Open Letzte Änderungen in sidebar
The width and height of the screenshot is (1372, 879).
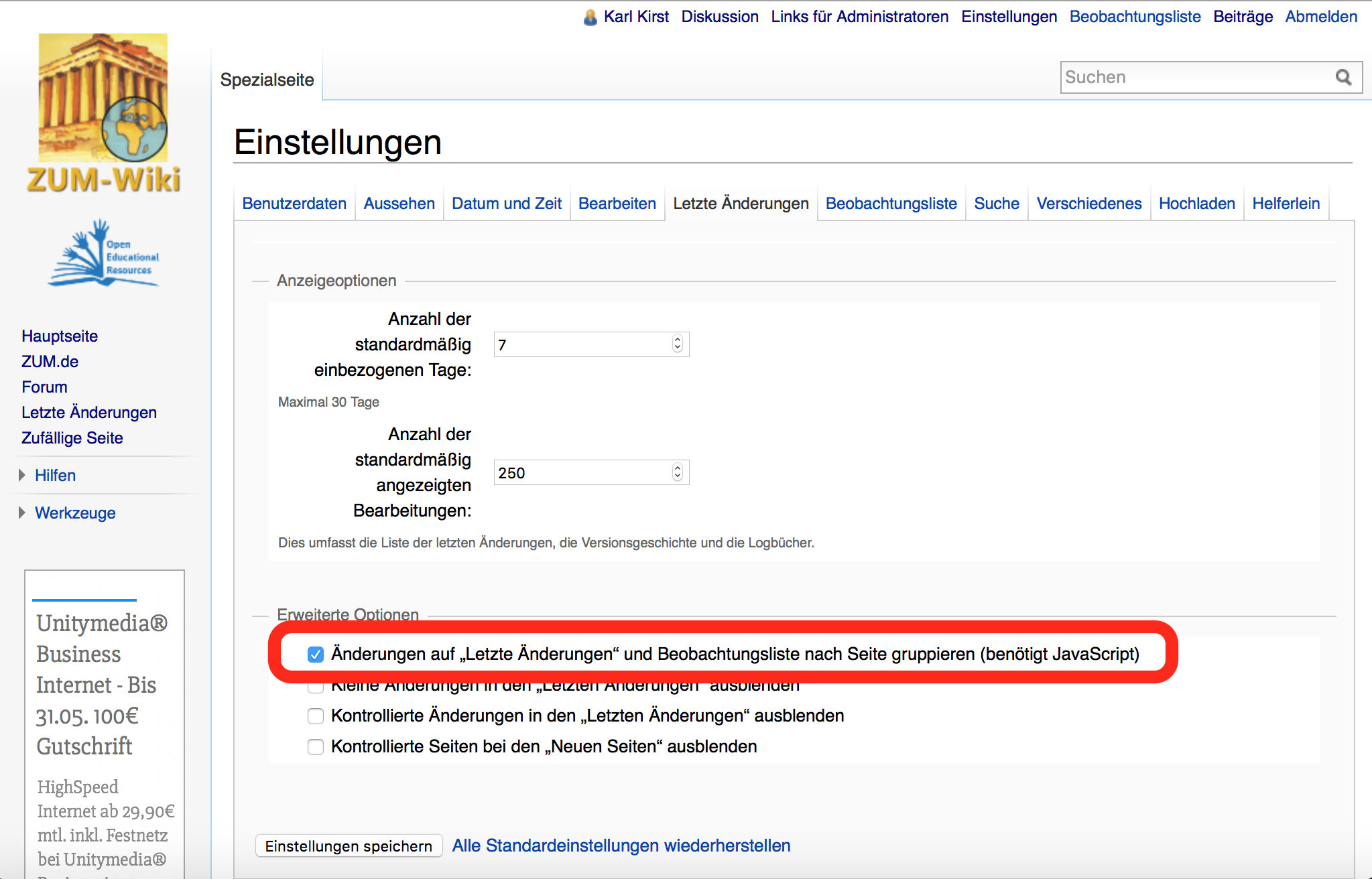[89, 413]
